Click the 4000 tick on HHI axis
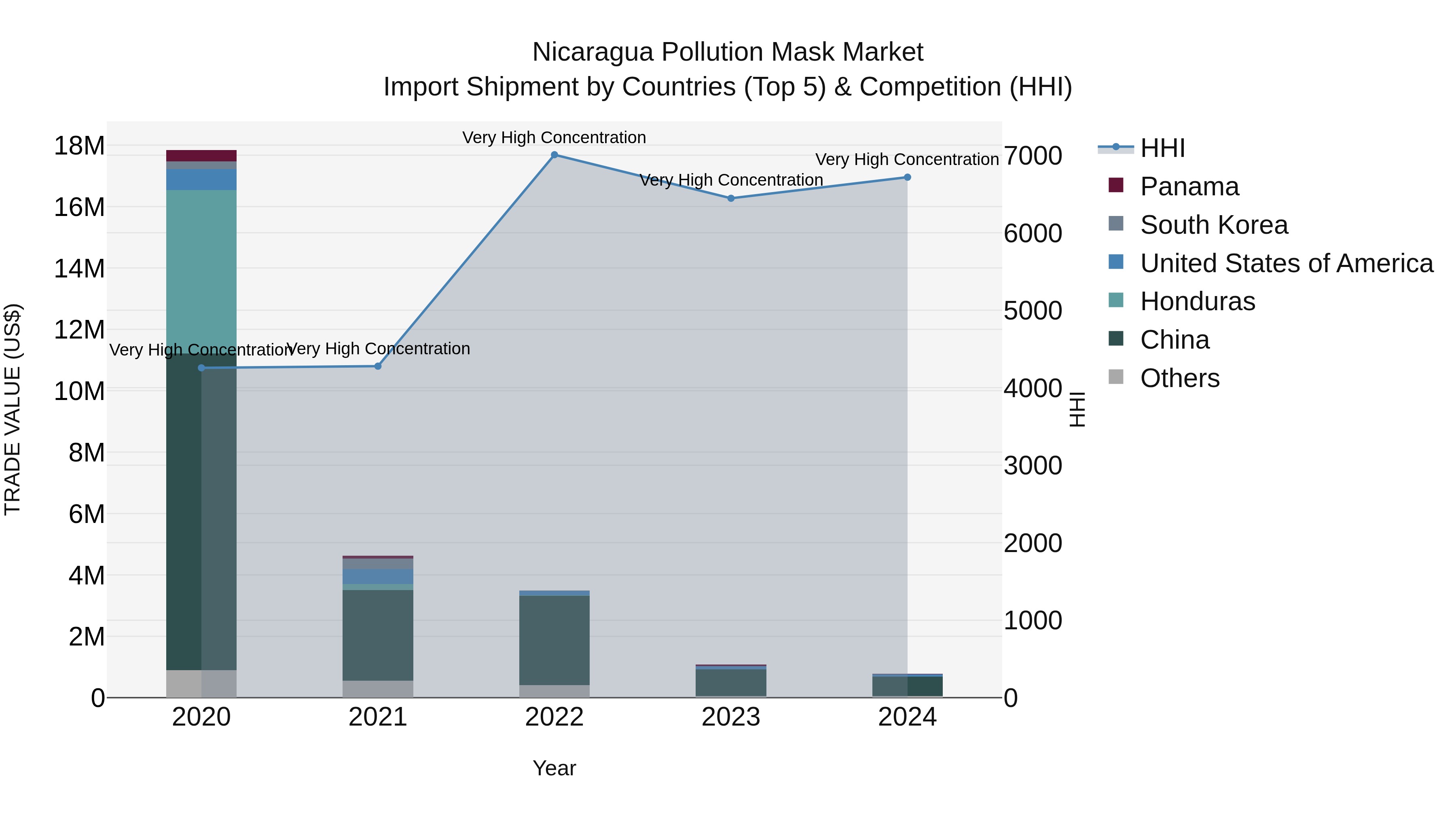This screenshot has height=819, width=1456. point(1033,388)
